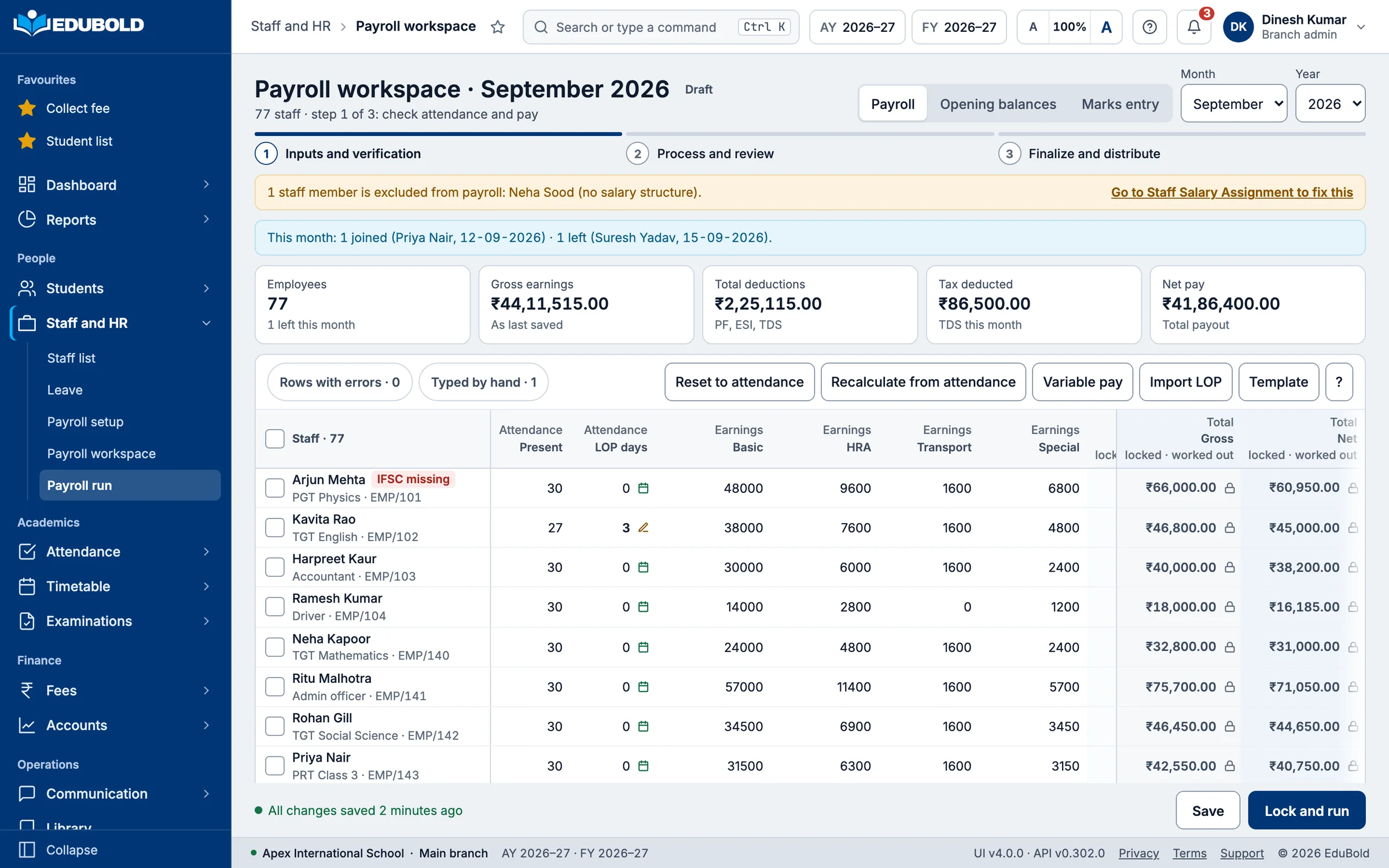
Task: Follow Go to Staff Salary Assignment link
Action: point(1232,192)
